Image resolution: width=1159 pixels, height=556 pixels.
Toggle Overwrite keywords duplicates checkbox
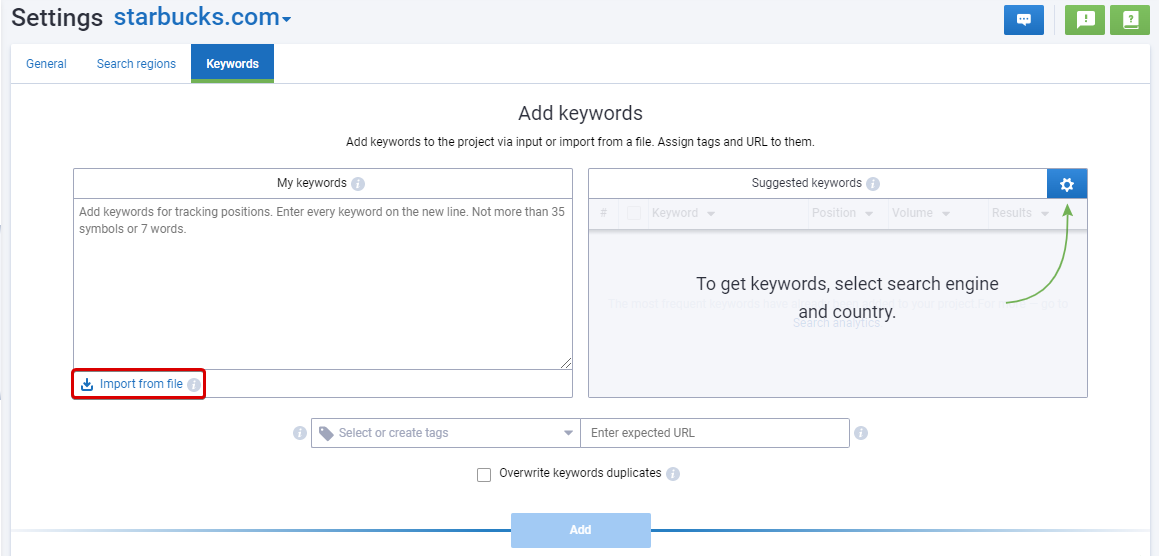click(484, 475)
